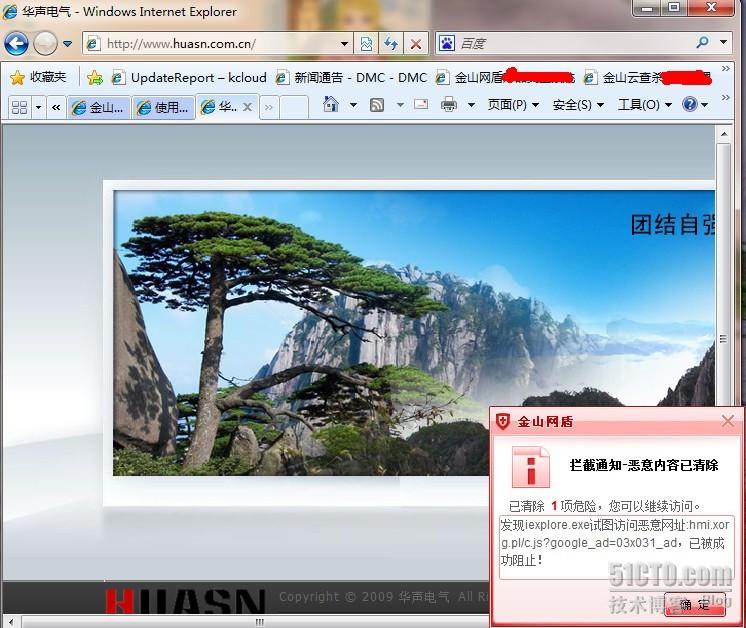Open the tab list dropdown arrow
Image resolution: width=746 pixels, height=628 pixels.
tap(39, 107)
